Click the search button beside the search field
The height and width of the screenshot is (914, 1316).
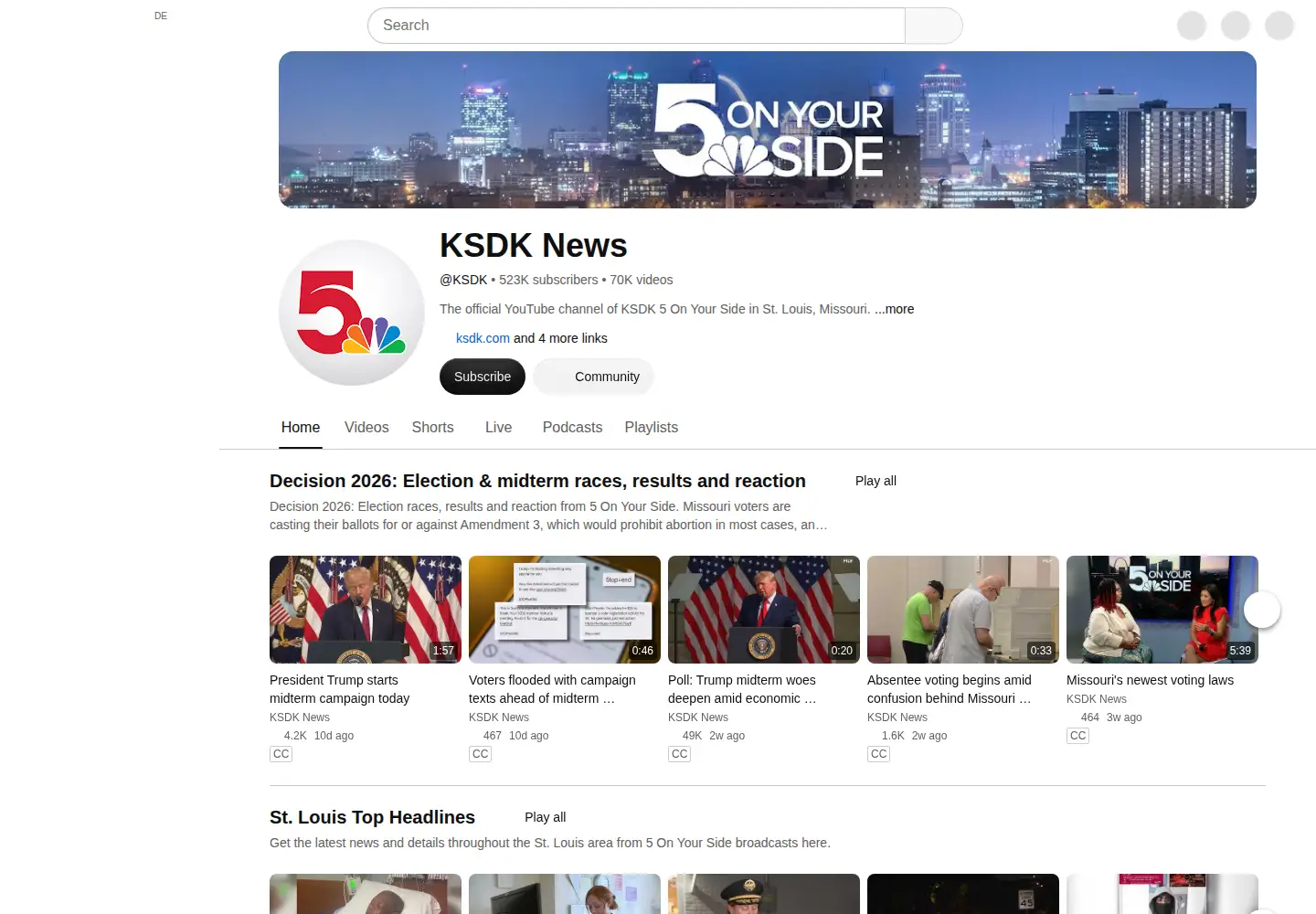click(x=933, y=26)
